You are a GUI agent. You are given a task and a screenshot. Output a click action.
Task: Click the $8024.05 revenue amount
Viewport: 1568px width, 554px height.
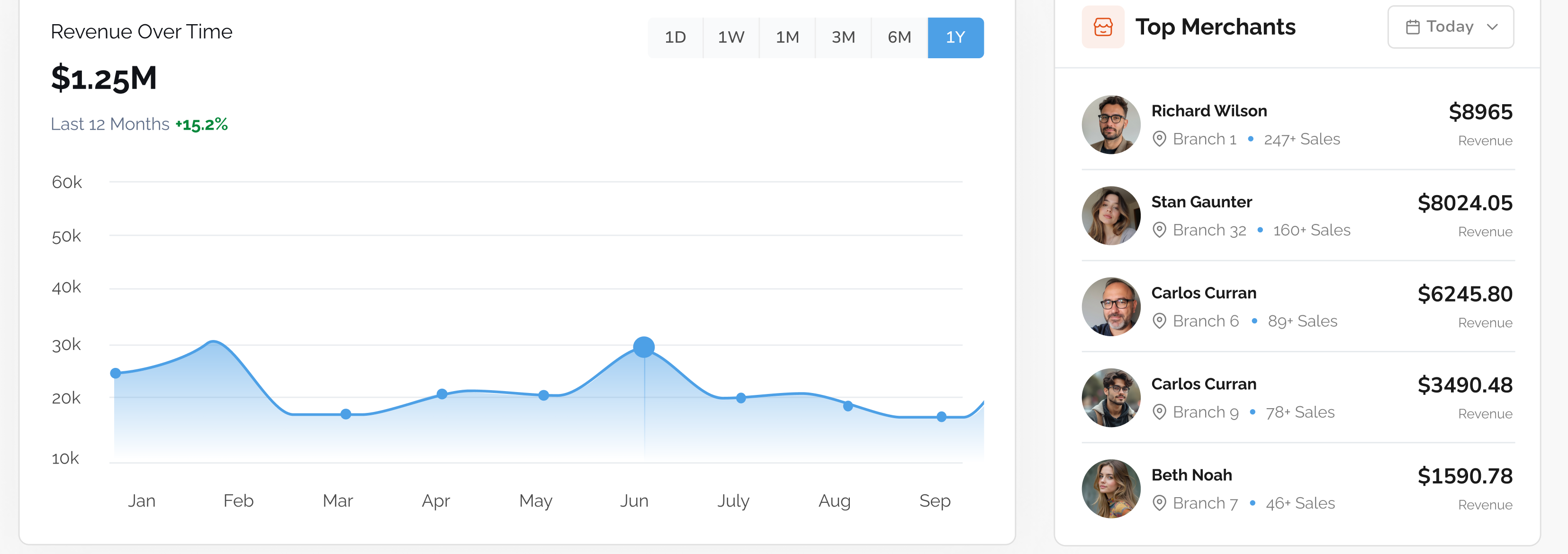(x=1465, y=203)
